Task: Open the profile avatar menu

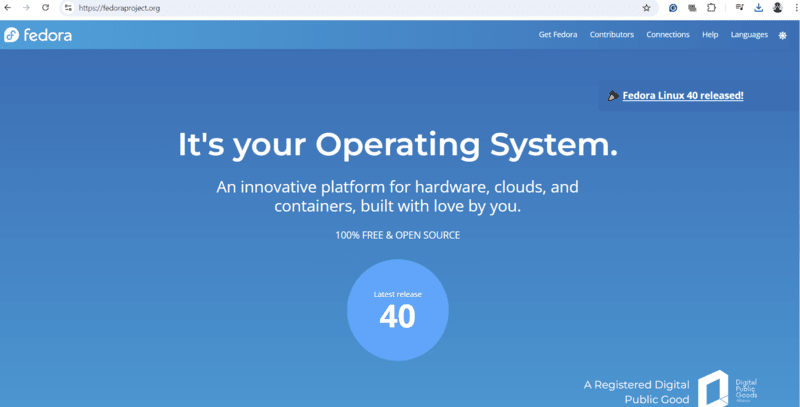Action: (778, 8)
